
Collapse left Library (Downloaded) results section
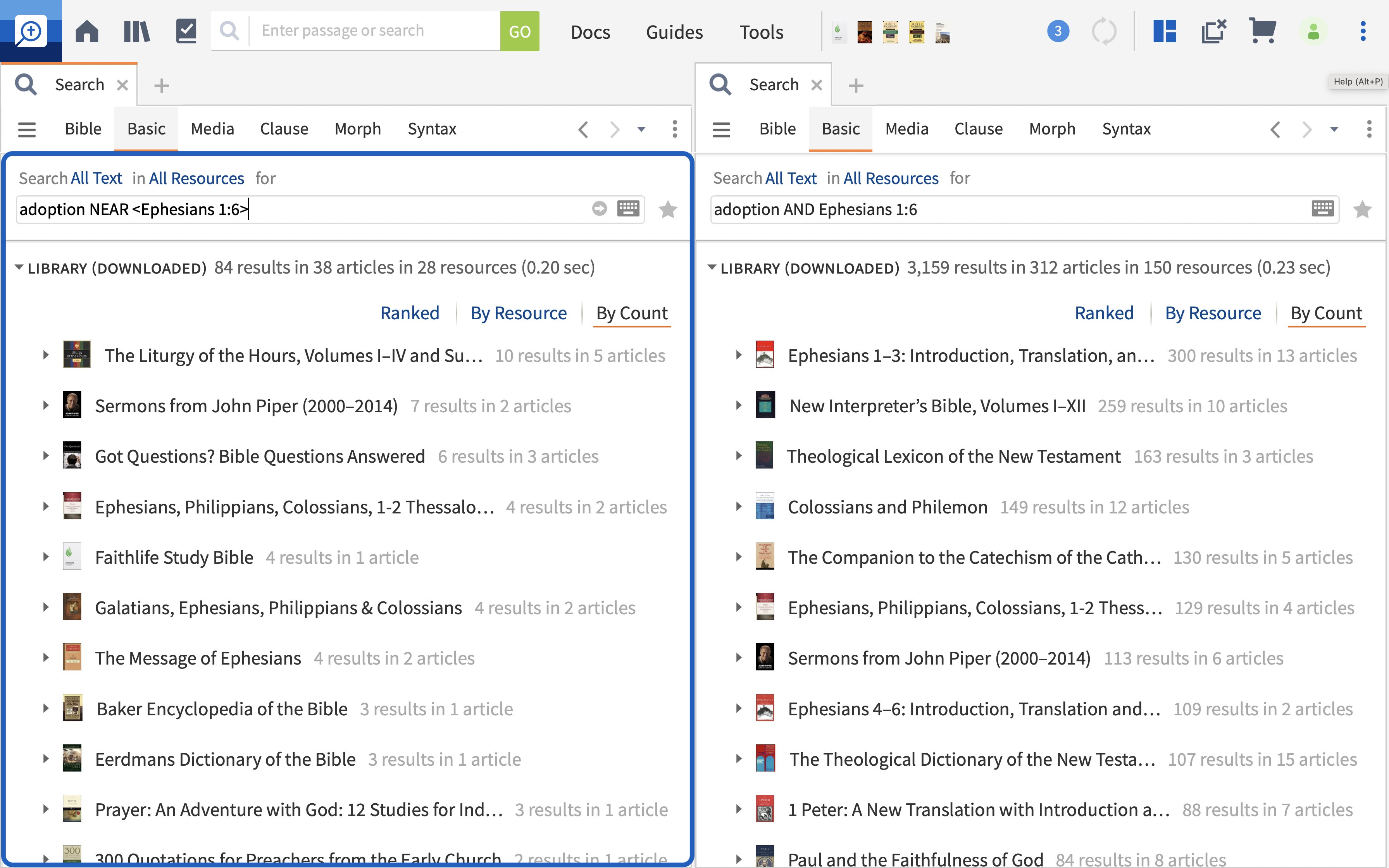coord(19,267)
